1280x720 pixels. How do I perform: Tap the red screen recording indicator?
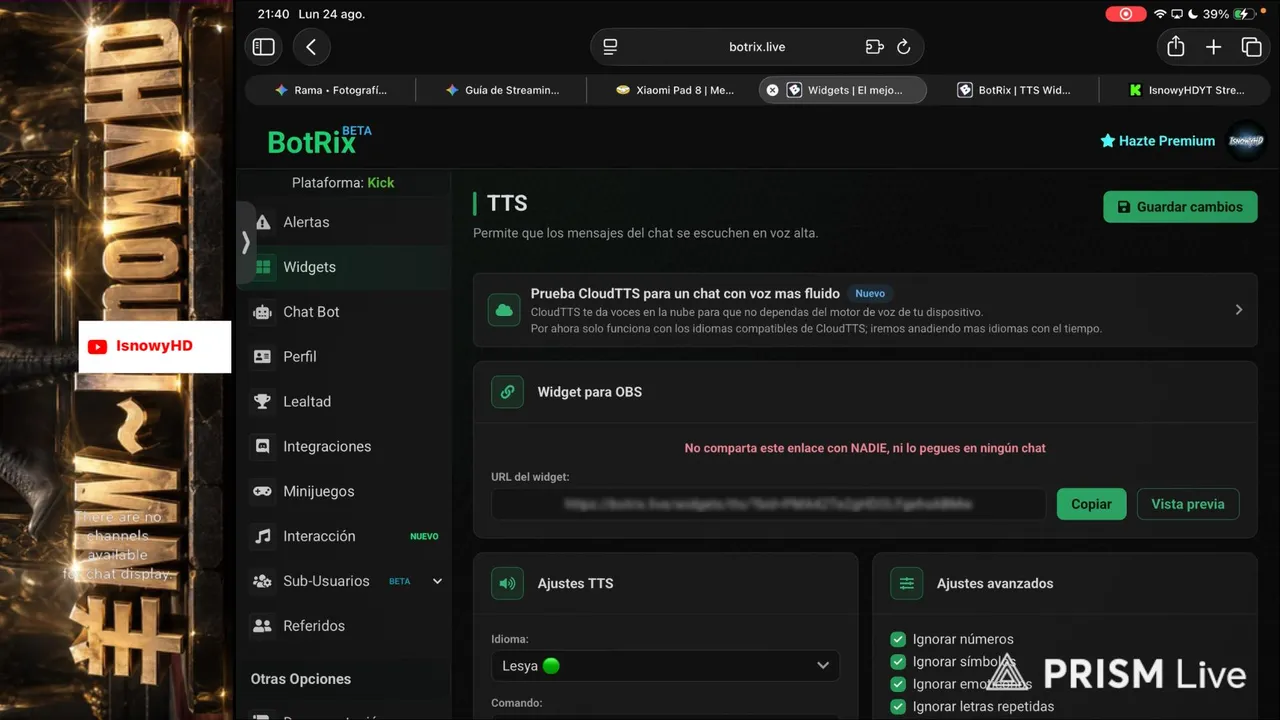(x=1126, y=14)
